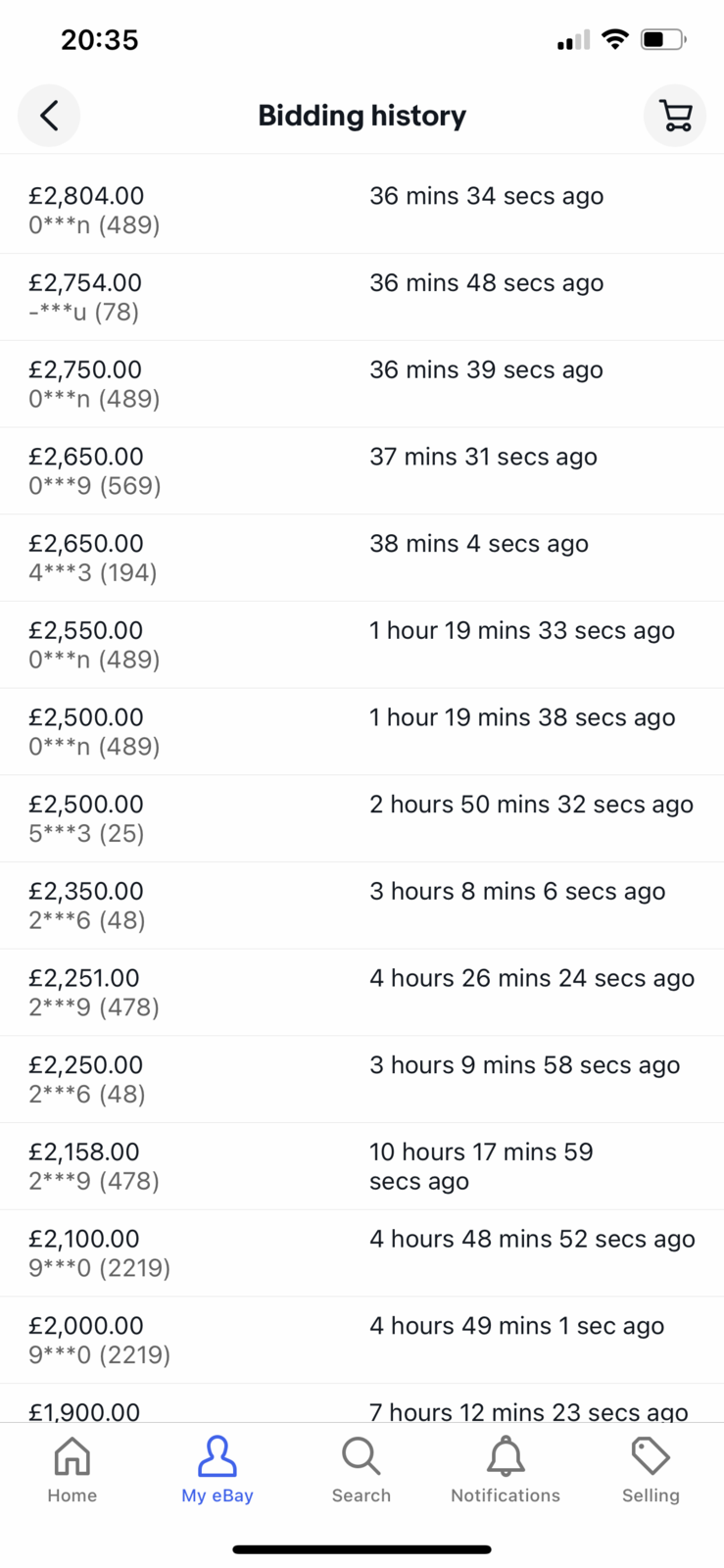Switch to the Selling tab label
724x1568 pixels.
click(x=651, y=1495)
